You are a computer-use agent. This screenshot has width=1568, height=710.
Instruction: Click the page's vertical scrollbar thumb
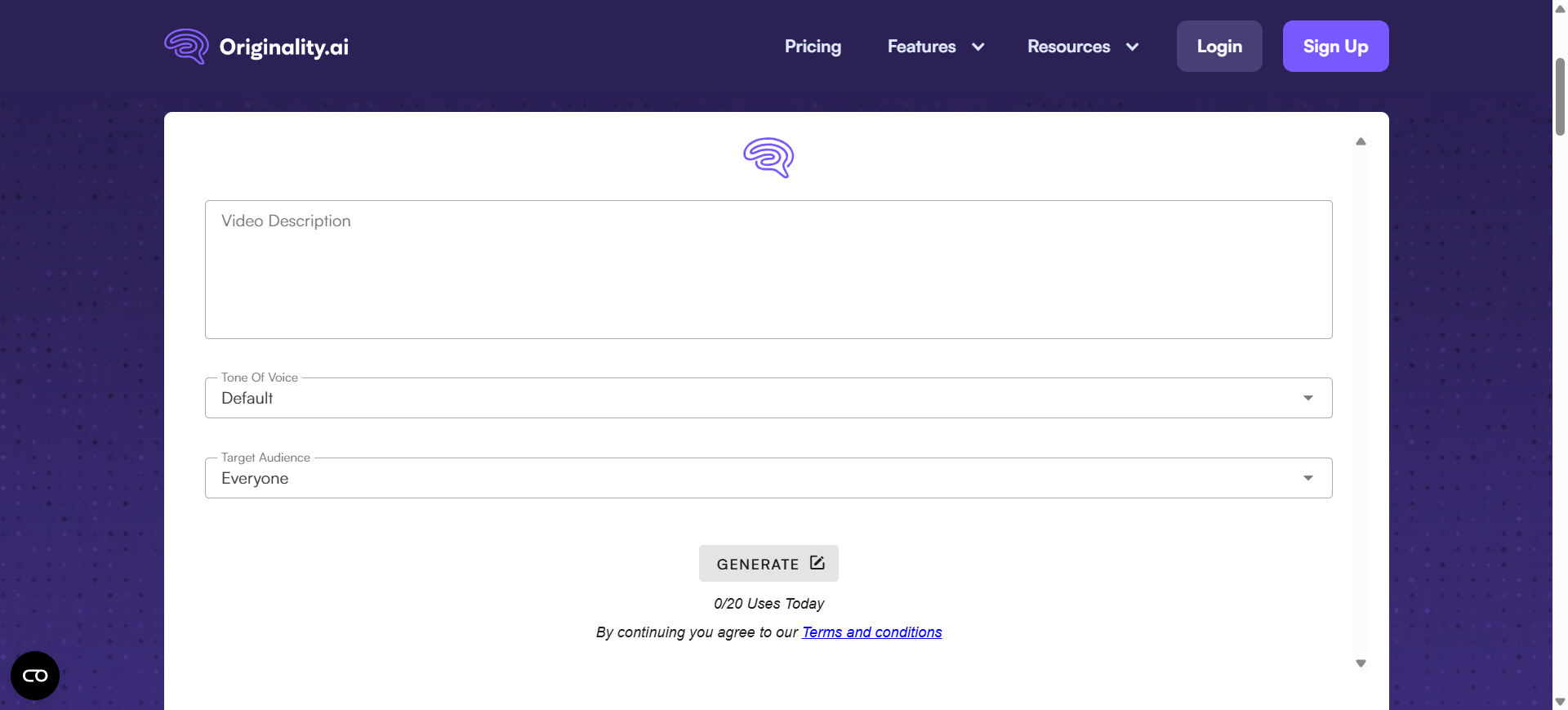pyautogui.click(x=1560, y=96)
